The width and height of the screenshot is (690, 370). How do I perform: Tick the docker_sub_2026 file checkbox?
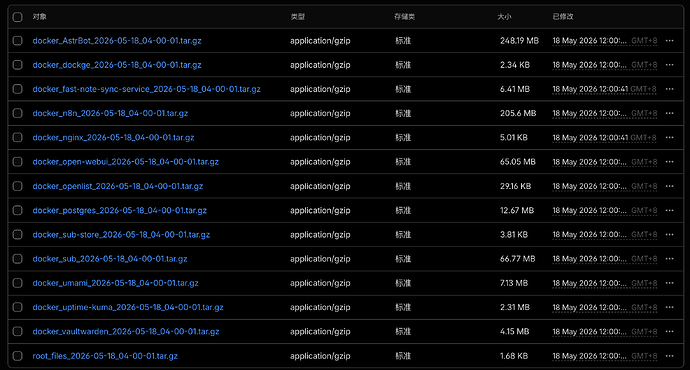18,259
